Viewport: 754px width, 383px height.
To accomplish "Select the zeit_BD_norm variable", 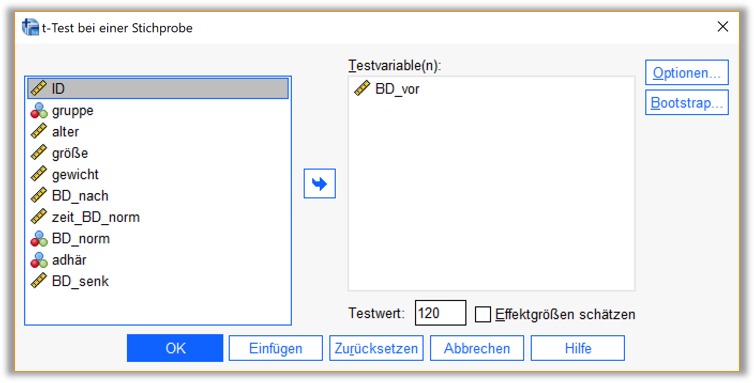I will pos(158,217).
